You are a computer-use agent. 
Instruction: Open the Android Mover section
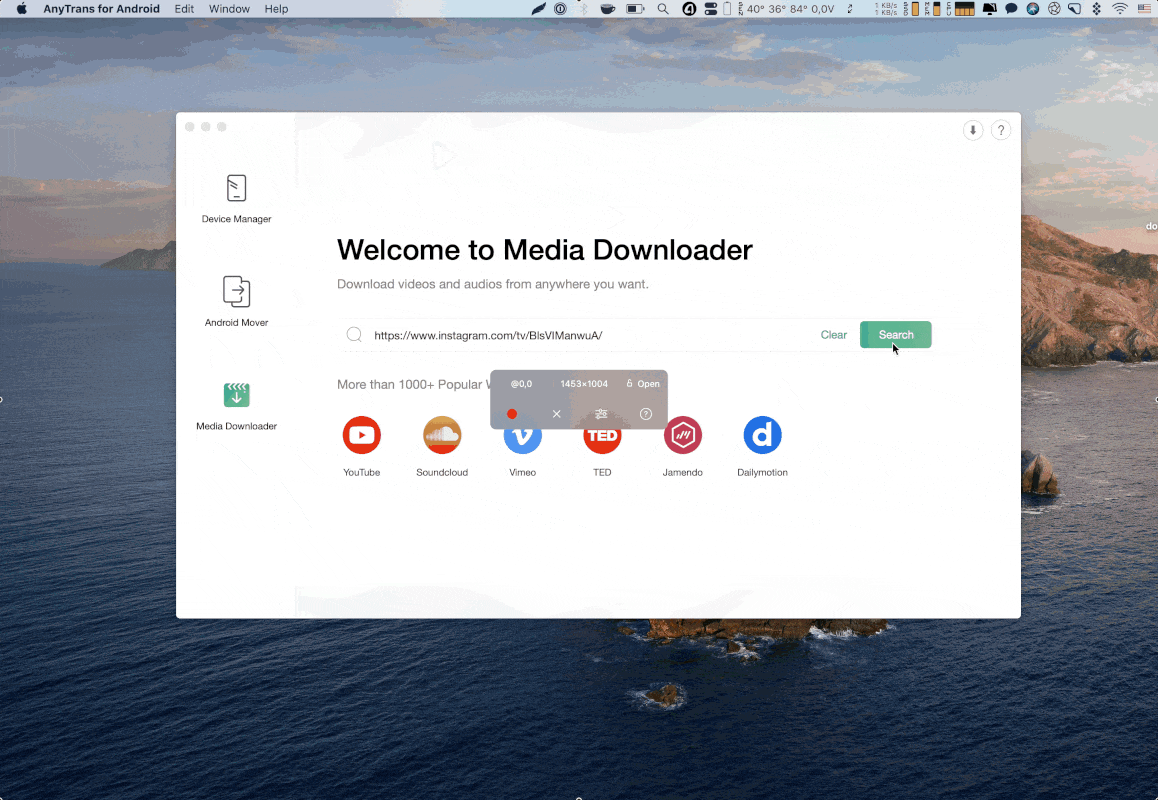(x=236, y=301)
